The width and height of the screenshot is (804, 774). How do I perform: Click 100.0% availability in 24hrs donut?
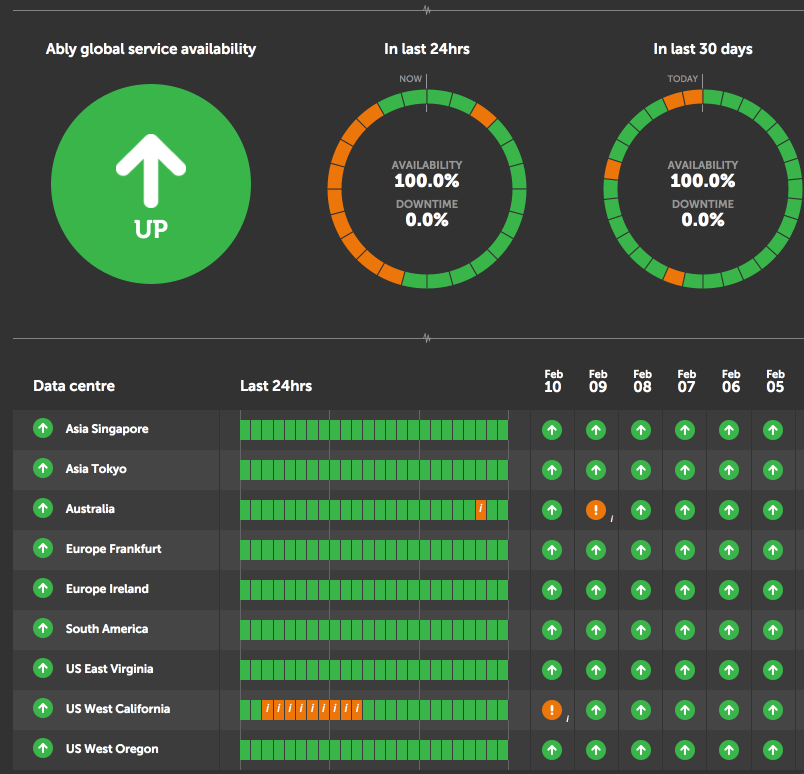click(x=427, y=181)
